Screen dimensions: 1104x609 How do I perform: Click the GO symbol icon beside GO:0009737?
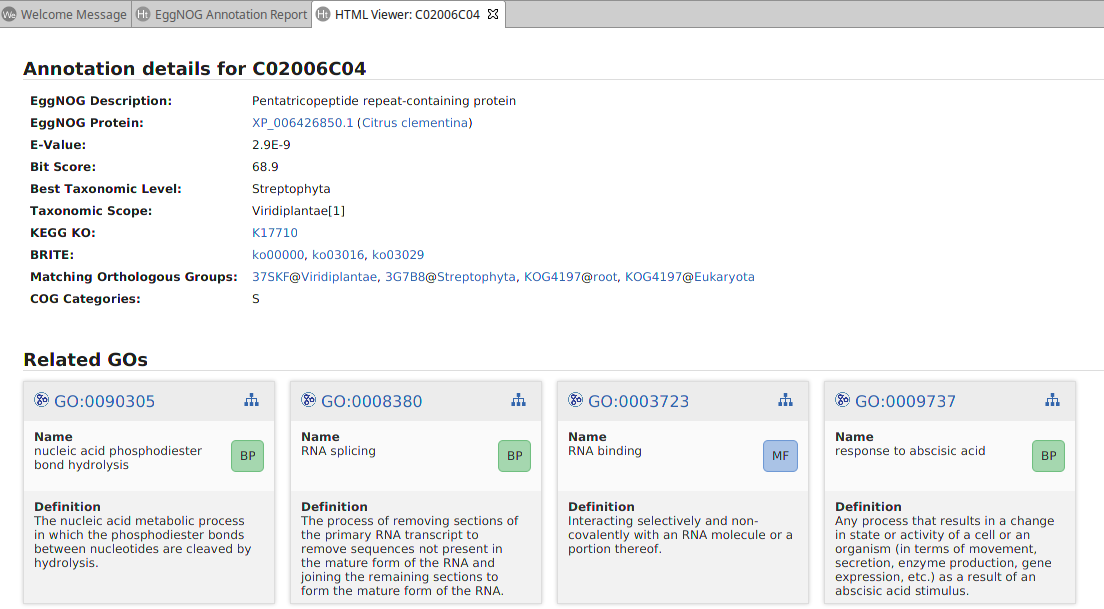pos(843,400)
